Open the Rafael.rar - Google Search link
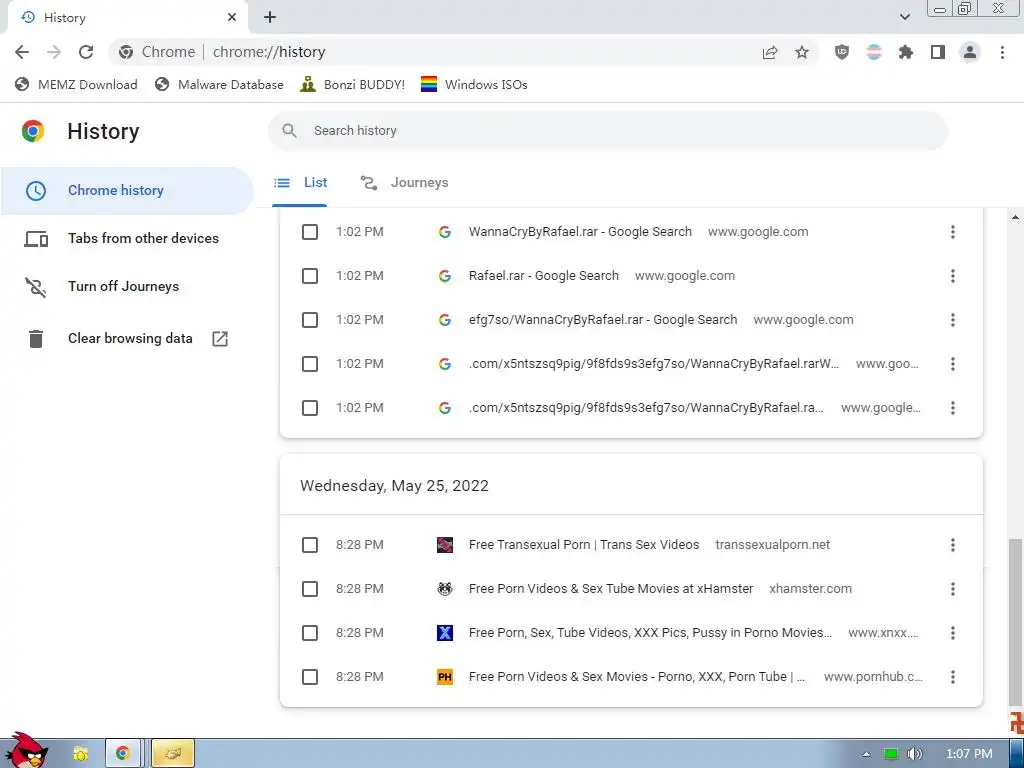The height and width of the screenshot is (768, 1024). click(543, 276)
